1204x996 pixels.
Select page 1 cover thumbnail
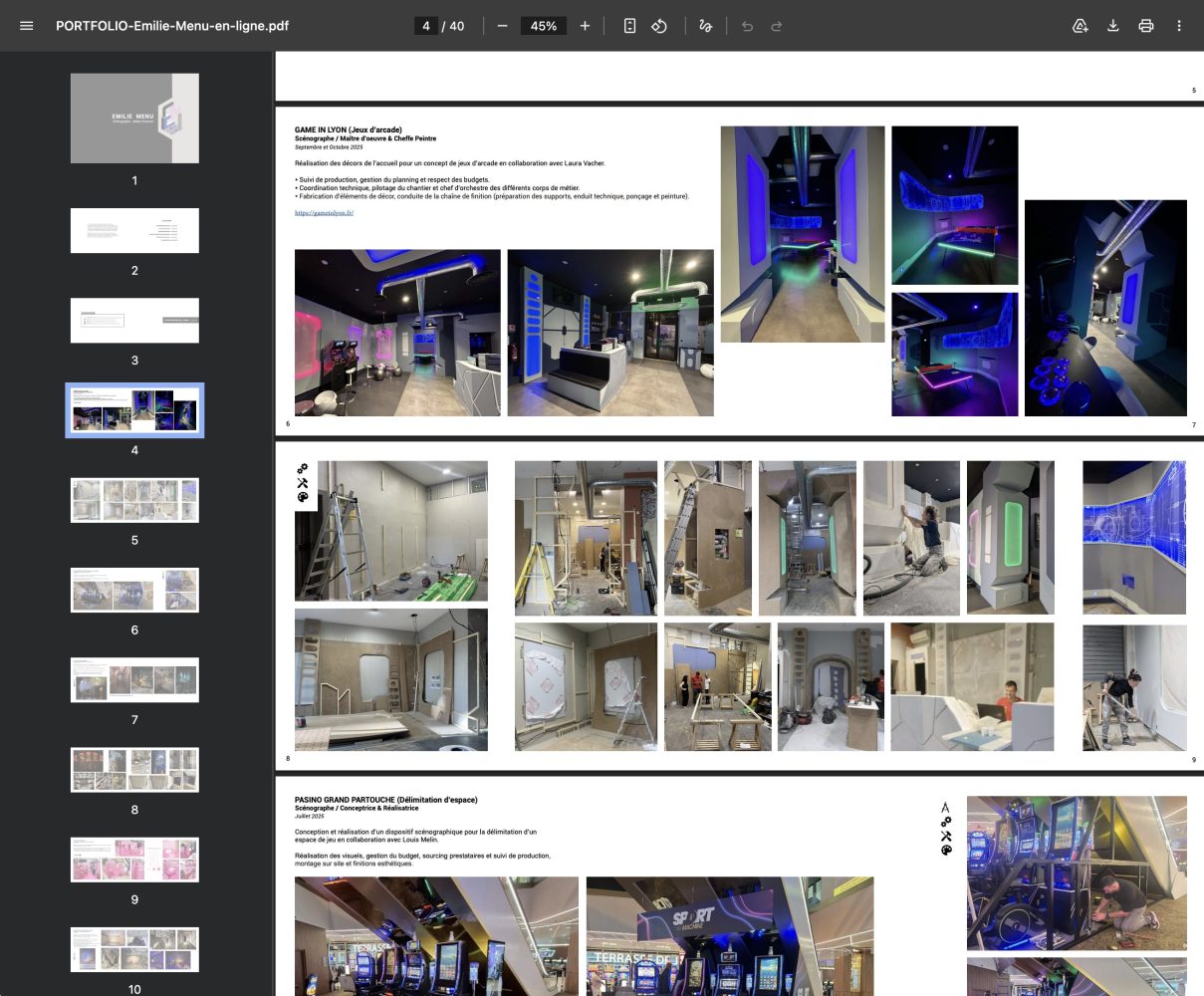[x=134, y=119]
